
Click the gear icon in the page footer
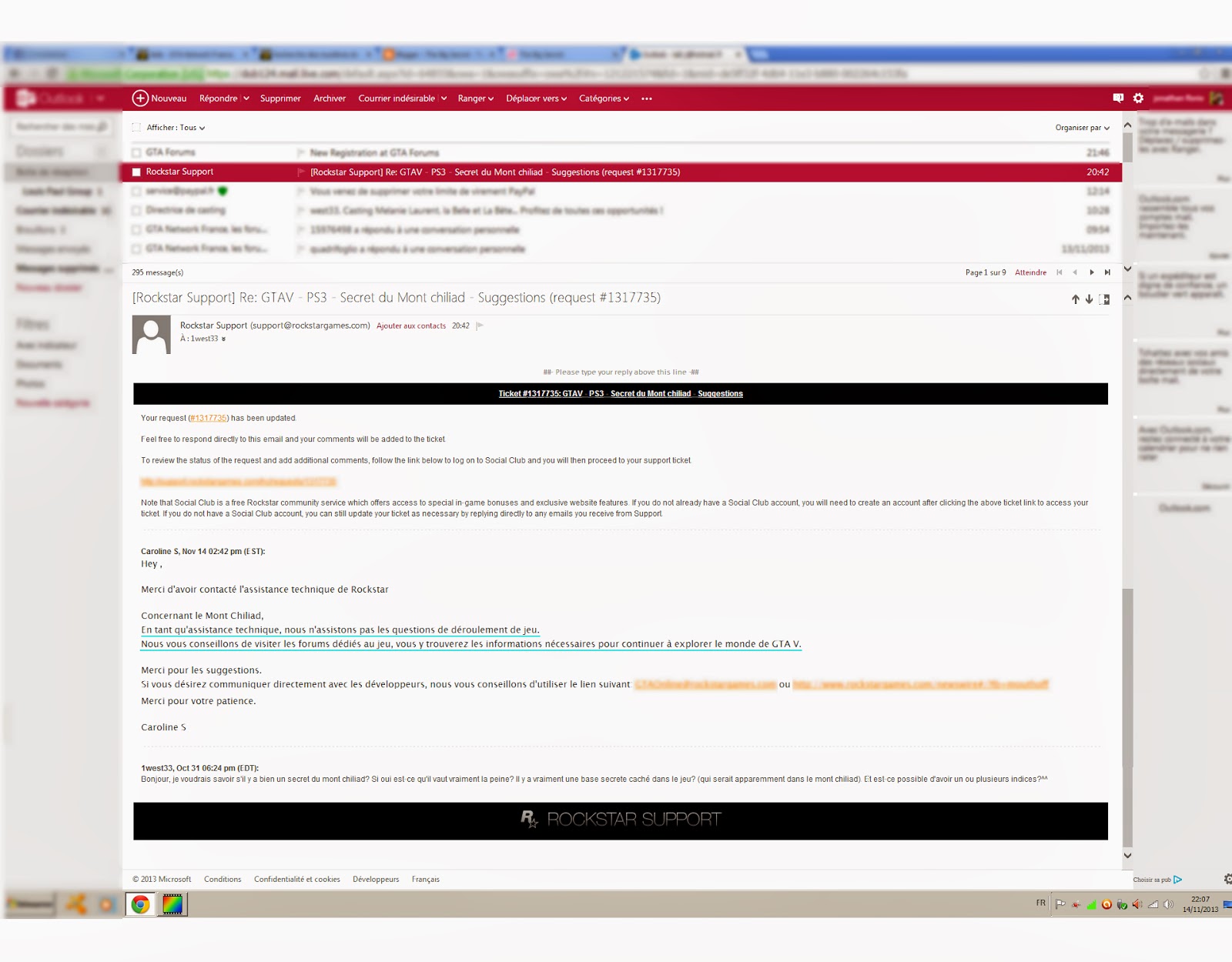1227,879
